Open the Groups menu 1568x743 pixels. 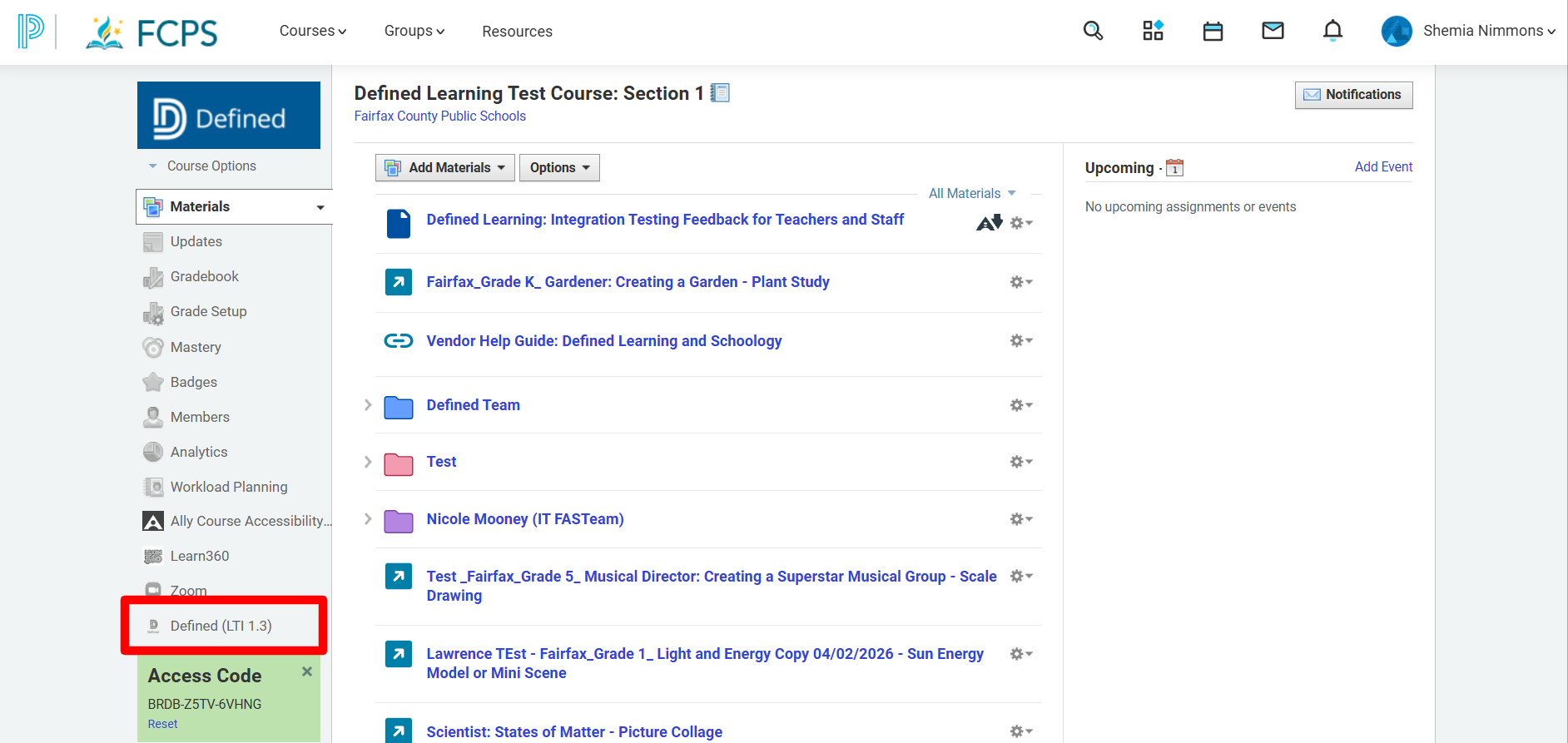coord(414,31)
